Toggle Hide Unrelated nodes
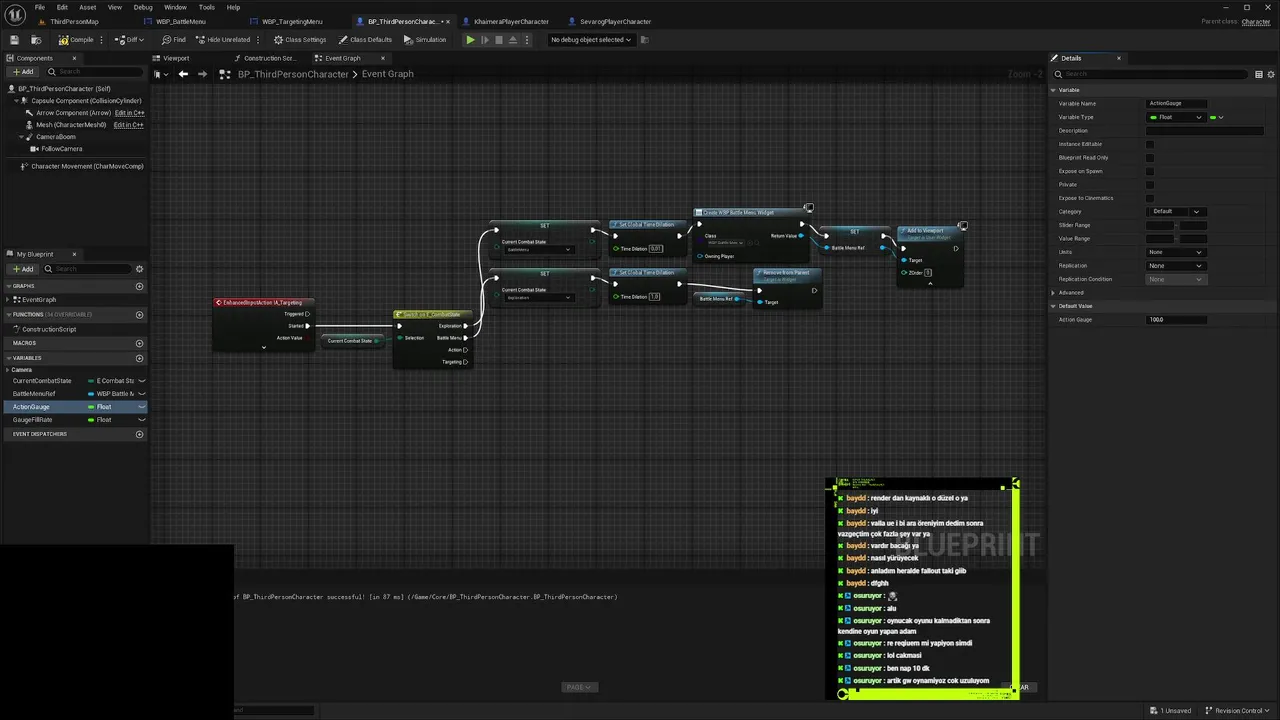The image size is (1280, 720). [223, 40]
